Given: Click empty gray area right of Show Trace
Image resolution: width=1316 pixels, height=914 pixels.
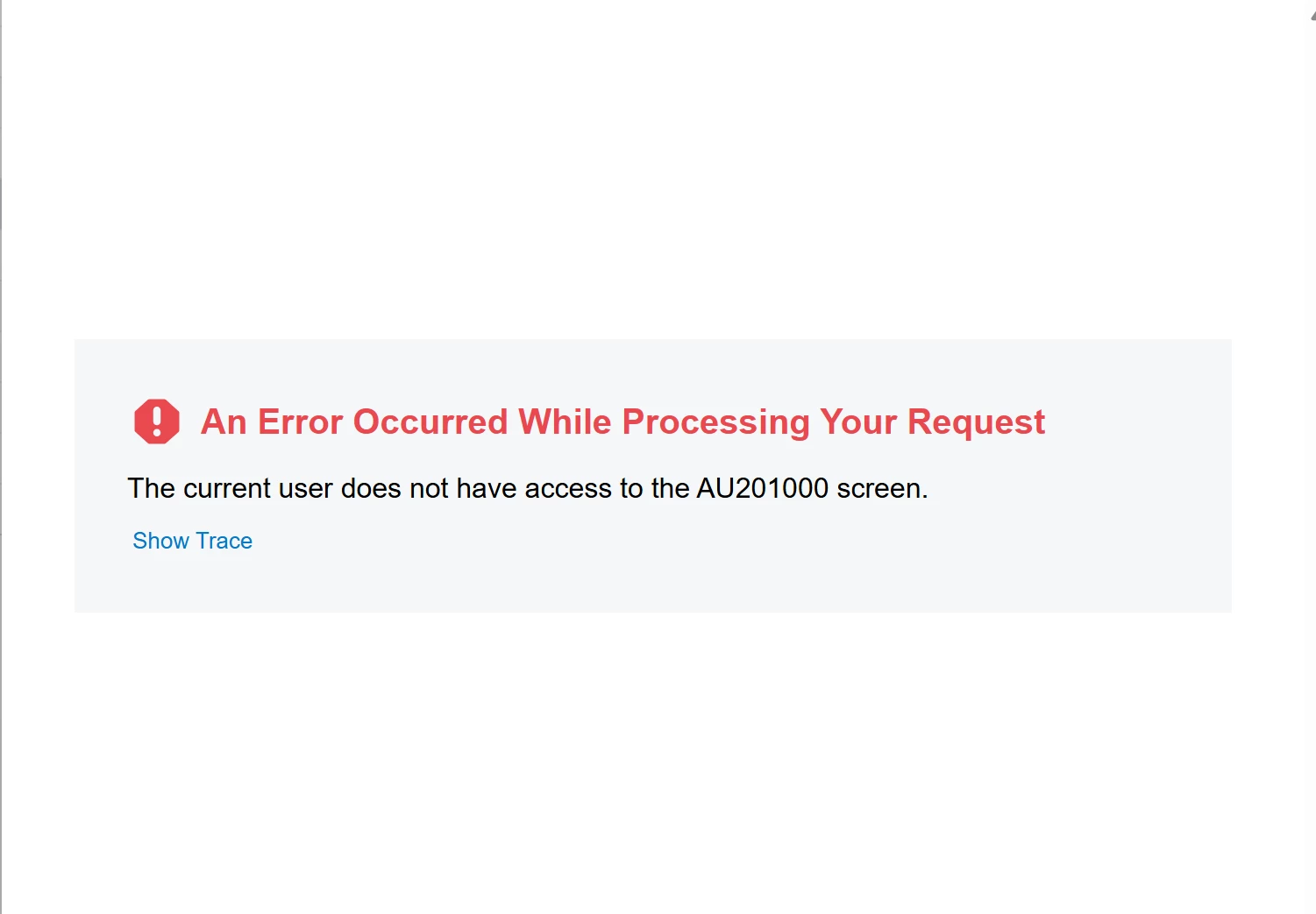Looking at the screenshot, I should pos(701,561).
